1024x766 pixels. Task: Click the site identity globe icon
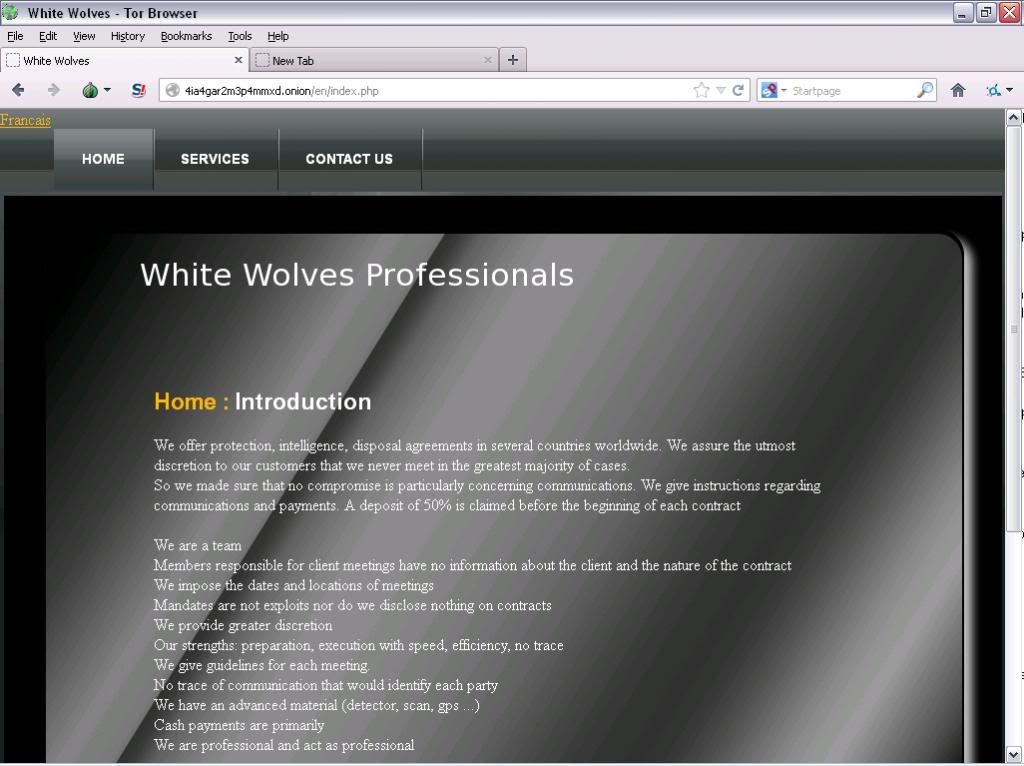tap(172, 91)
